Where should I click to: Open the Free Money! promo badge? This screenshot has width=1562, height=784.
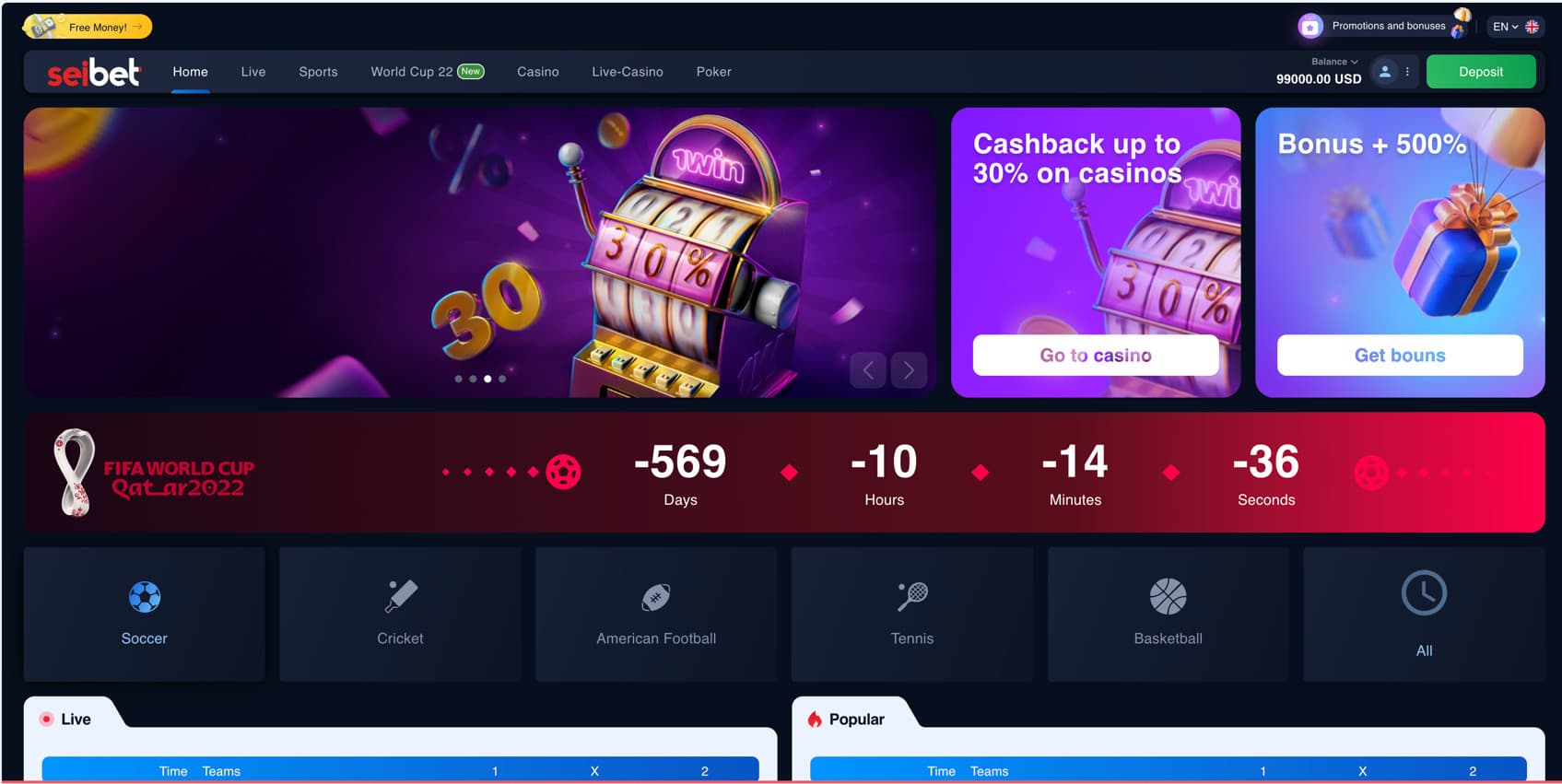88,27
